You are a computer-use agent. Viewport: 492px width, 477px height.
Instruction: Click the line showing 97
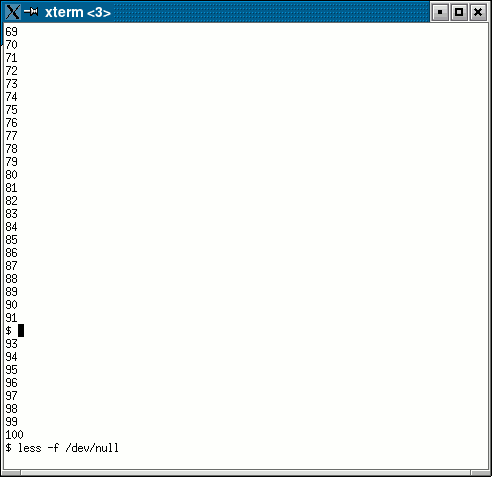11,396
